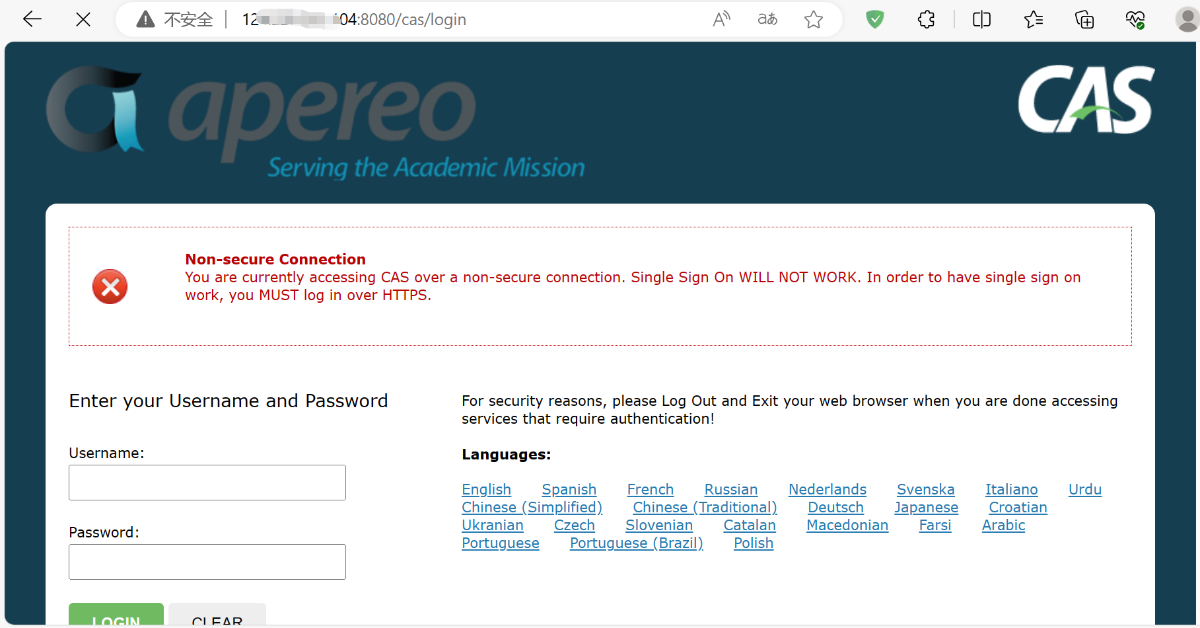This screenshot has height=628, width=1200.
Task: Toggle the split screen icon
Action: click(x=982, y=19)
